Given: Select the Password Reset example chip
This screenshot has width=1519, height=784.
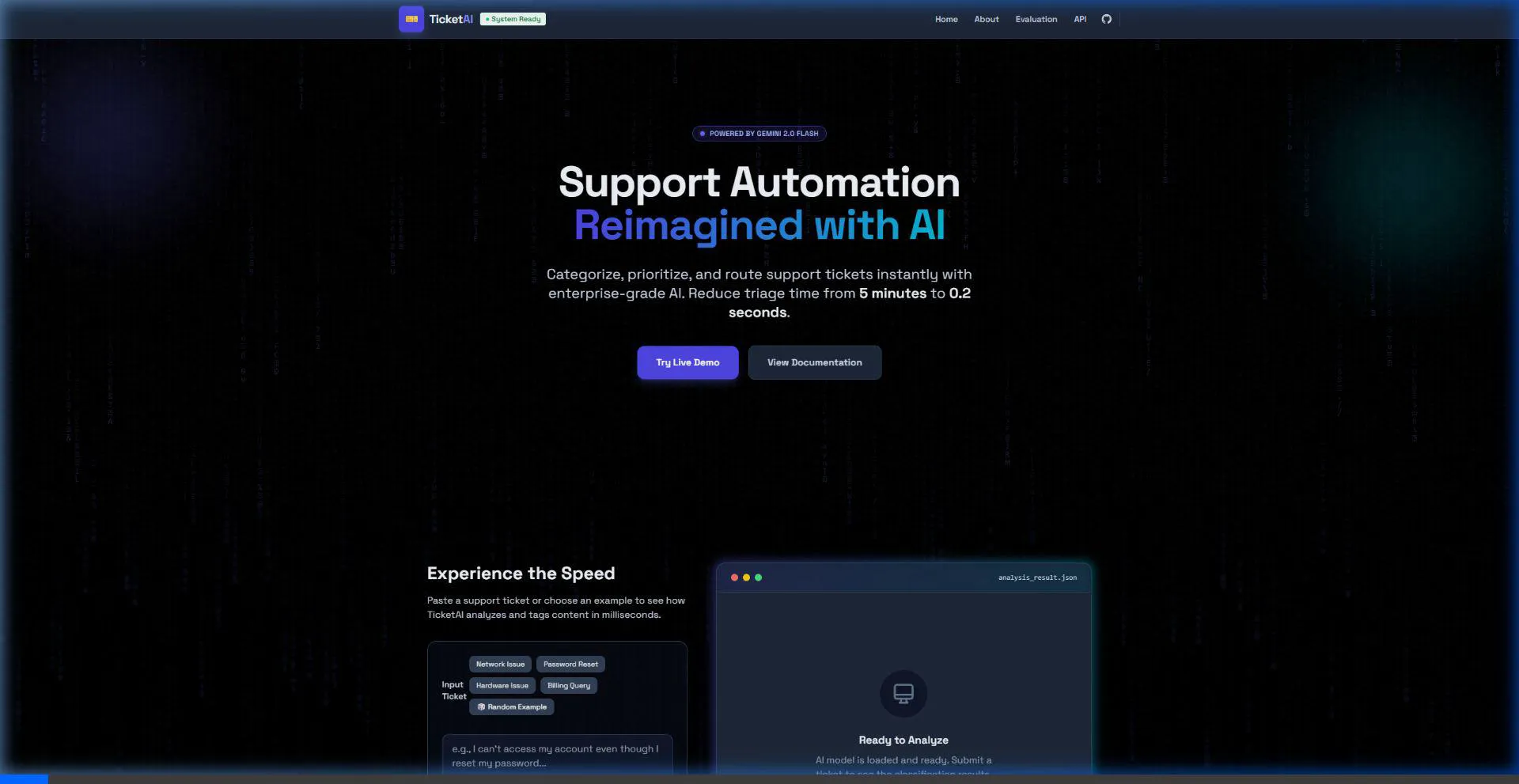Looking at the screenshot, I should [570, 665].
